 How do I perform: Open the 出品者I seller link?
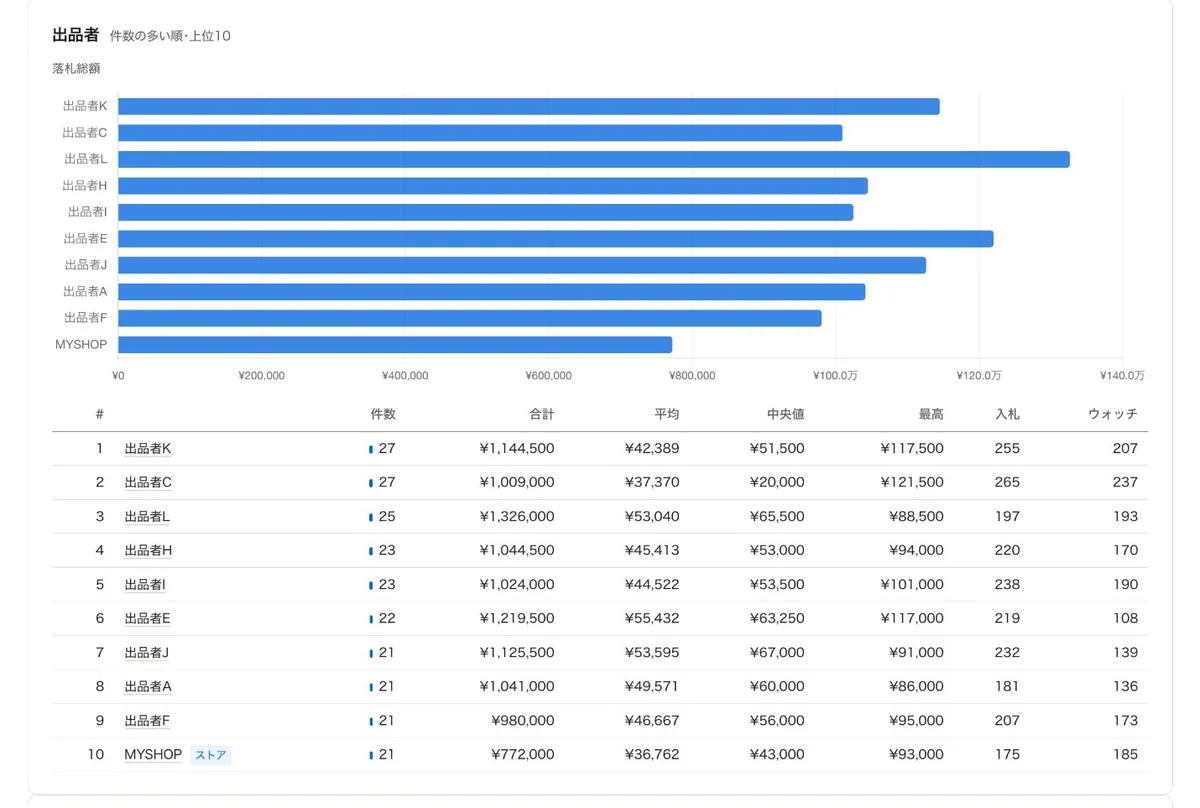tap(145, 585)
